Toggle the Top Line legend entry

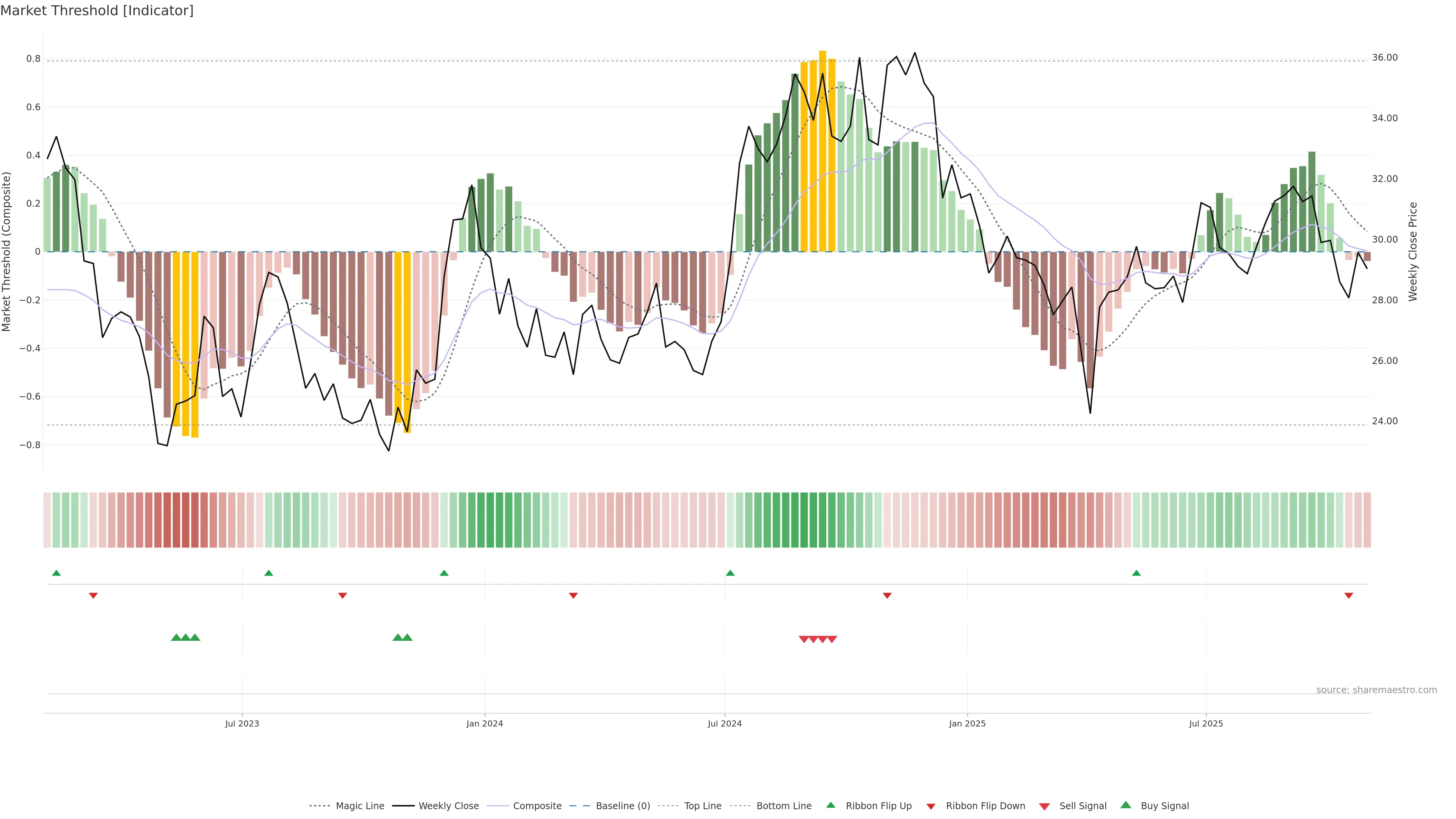pyautogui.click(x=703, y=806)
